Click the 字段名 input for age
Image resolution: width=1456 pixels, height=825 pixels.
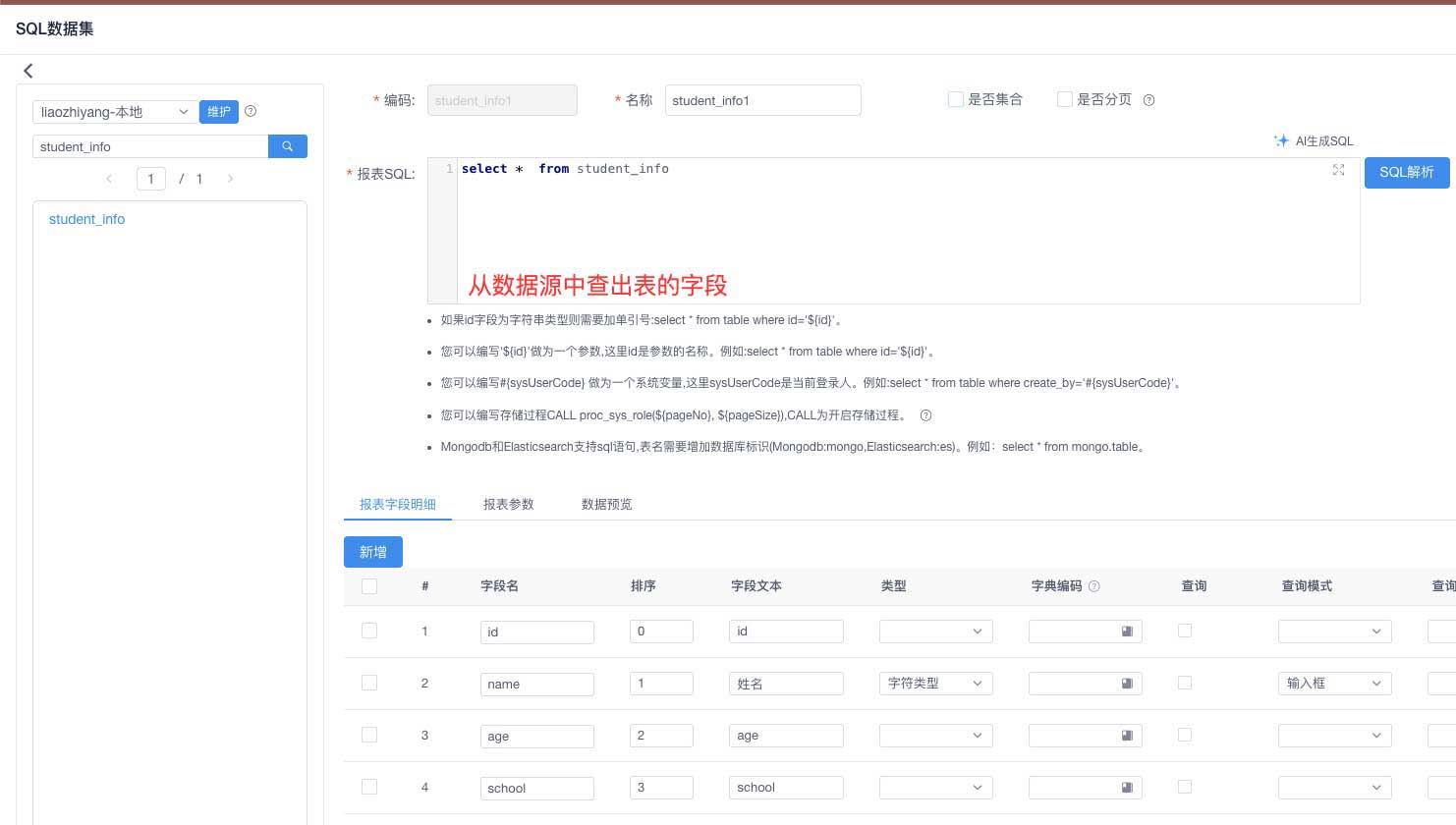click(537, 736)
